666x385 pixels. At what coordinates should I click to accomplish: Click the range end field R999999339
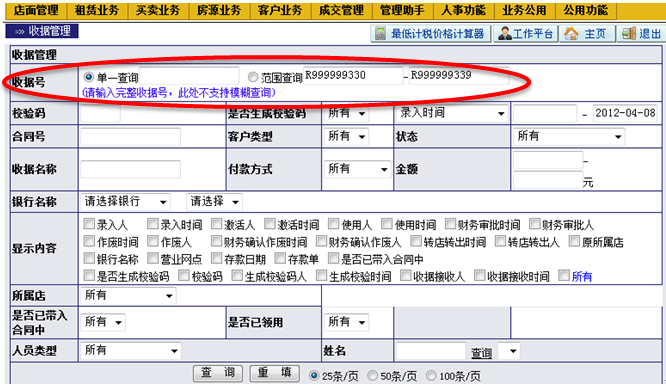click(459, 76)
